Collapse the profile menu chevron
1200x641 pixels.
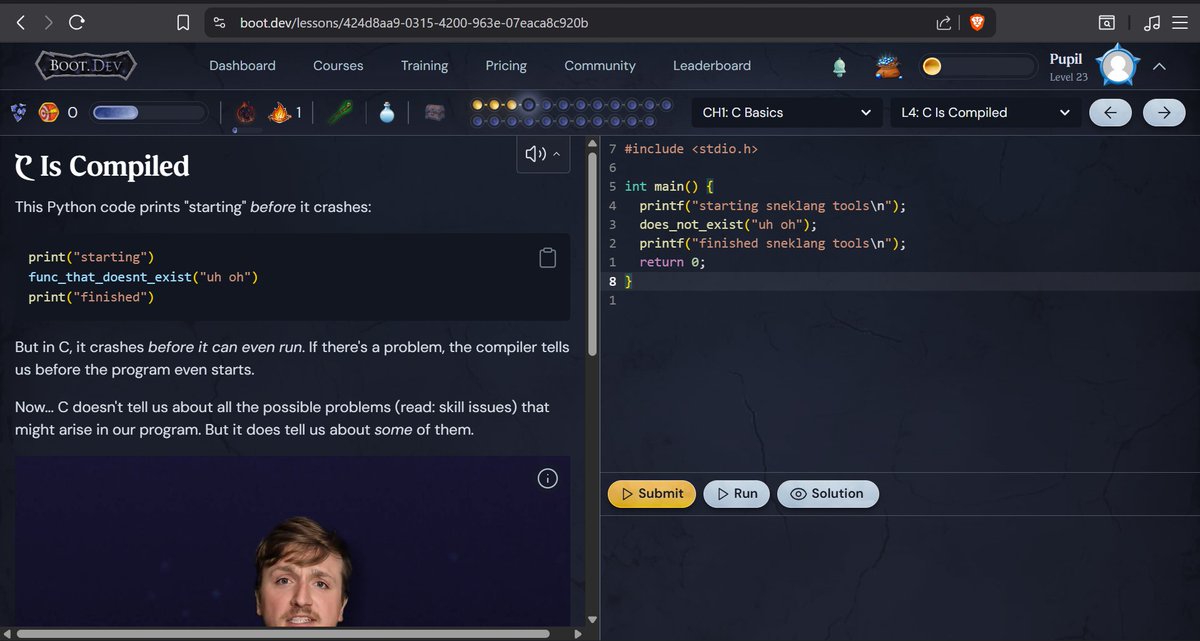[x=1159, y=66]
